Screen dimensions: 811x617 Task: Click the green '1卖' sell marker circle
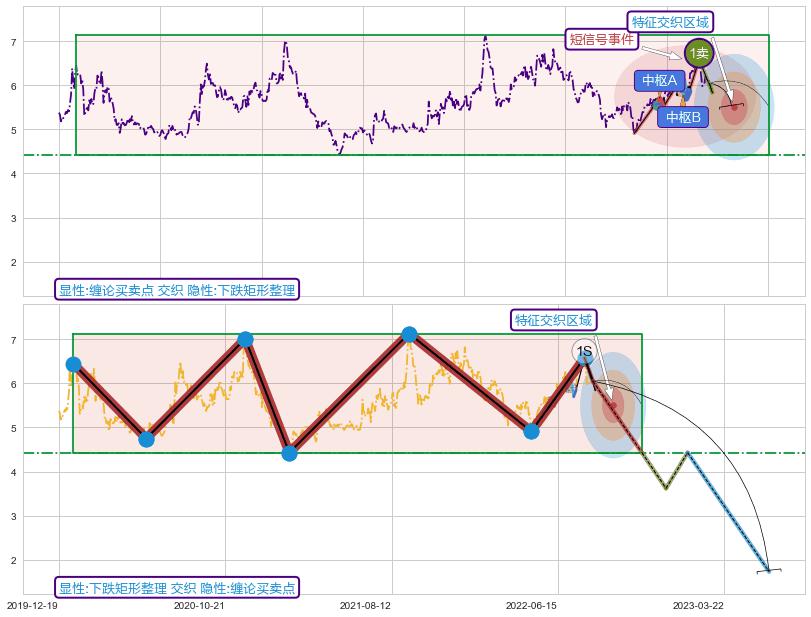pyautogui.click(x=698, y=53)
